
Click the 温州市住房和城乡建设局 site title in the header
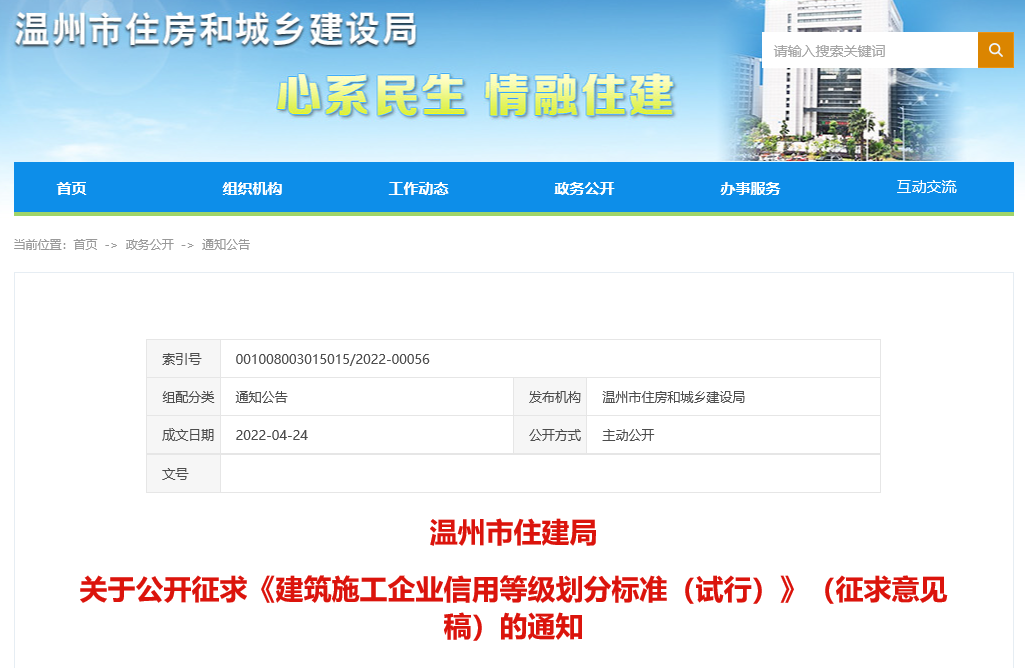215,30
